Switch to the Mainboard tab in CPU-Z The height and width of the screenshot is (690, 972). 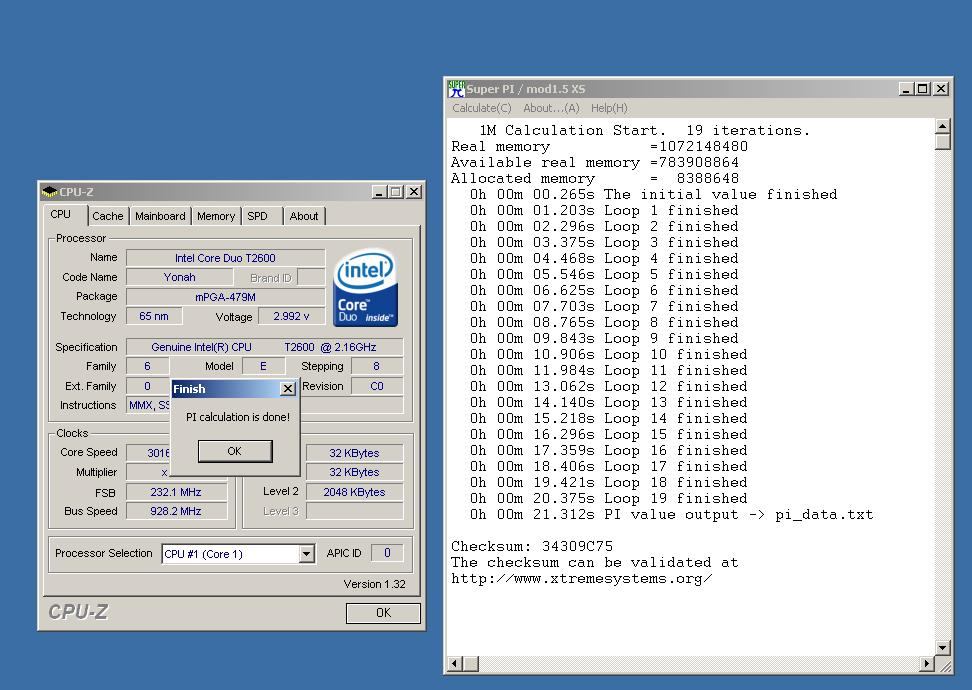point(160,216)
